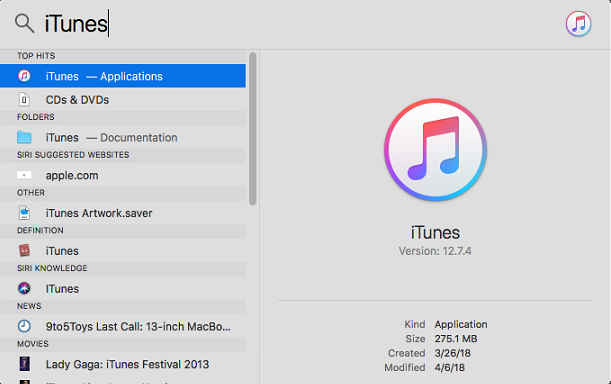Click the NEWS section header

click(29, 306)
